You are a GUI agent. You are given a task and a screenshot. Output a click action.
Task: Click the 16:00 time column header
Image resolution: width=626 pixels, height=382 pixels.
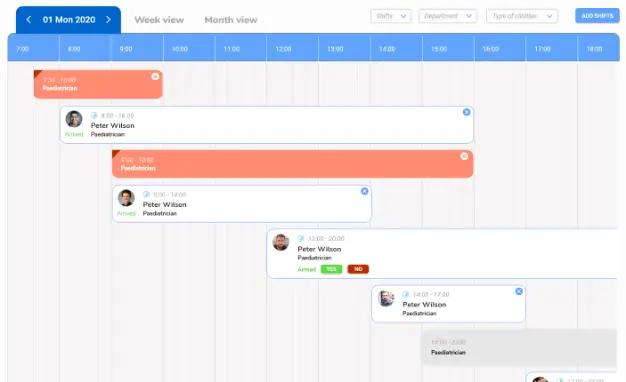coord(500,49)
